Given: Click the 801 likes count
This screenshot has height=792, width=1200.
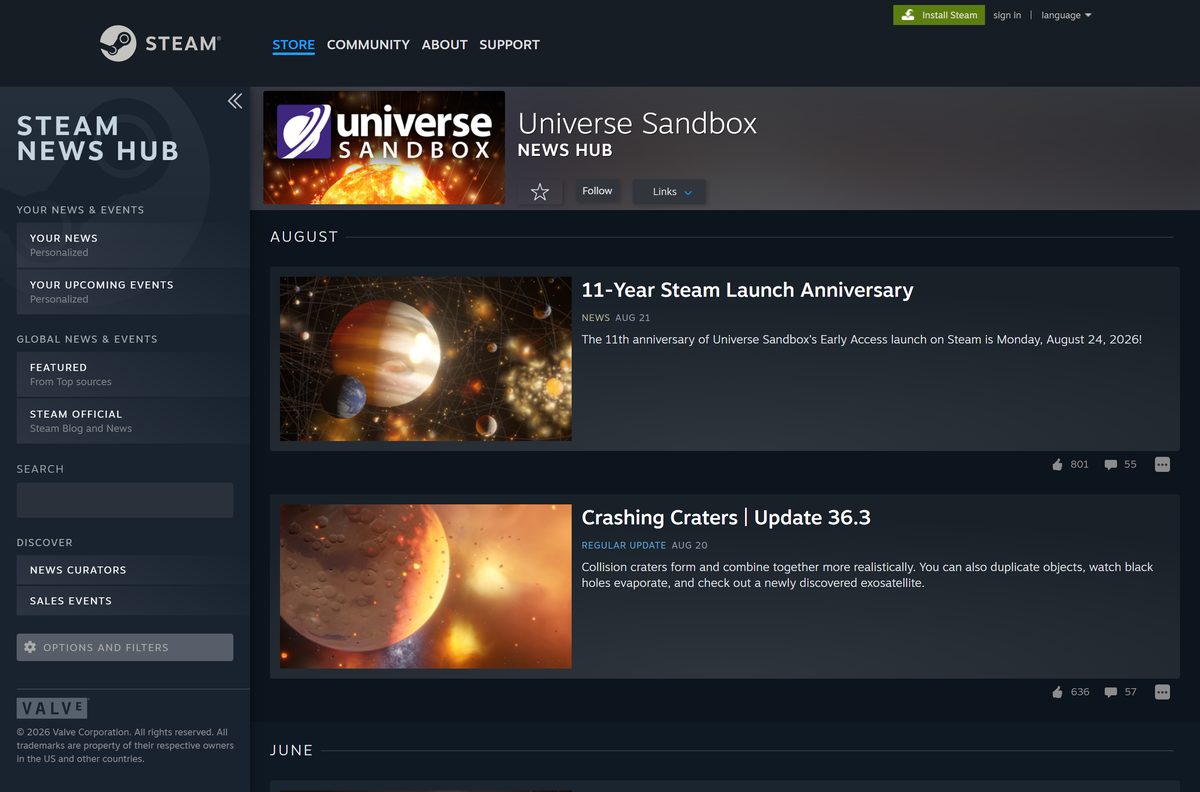Looking at the screenshot, I should click(1079, 465).
